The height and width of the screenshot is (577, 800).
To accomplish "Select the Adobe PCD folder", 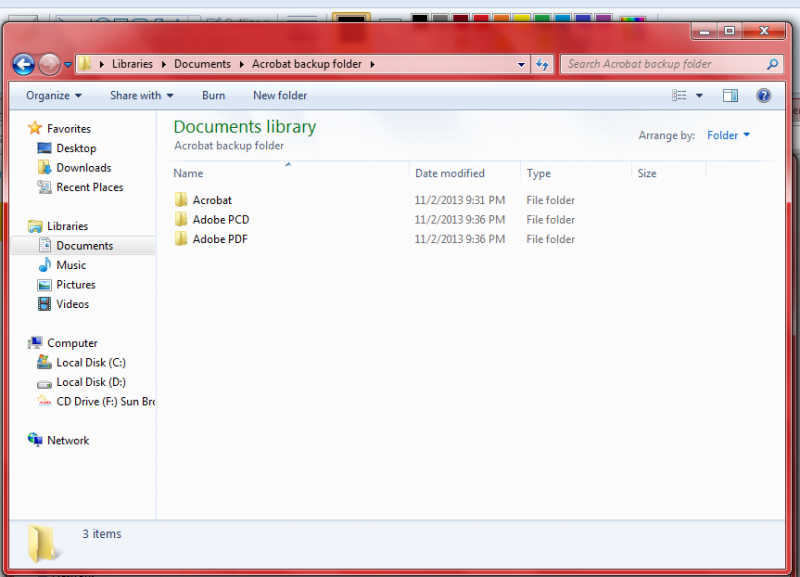I will coord(220,220).
